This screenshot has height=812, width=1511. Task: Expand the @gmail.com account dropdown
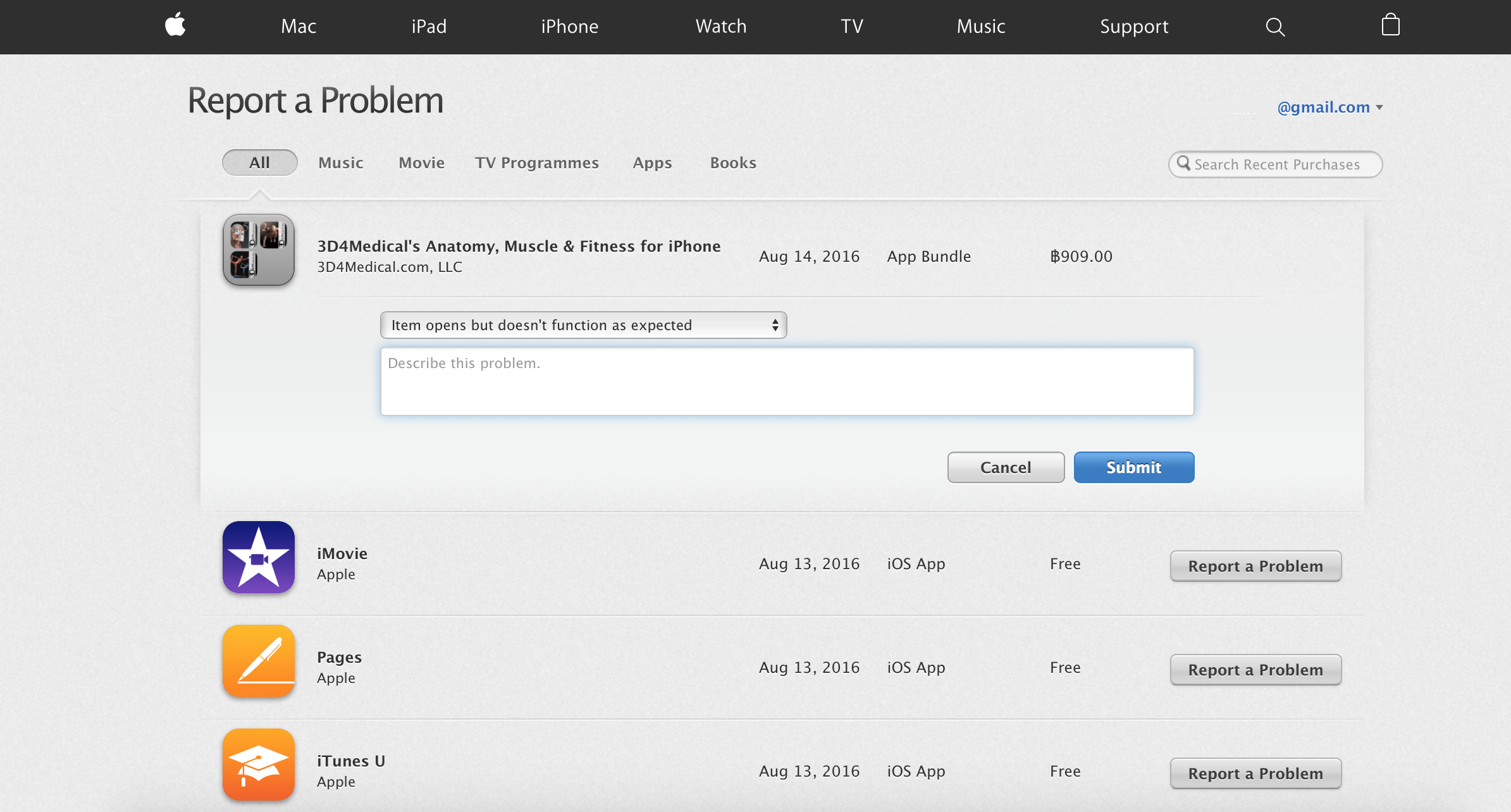click(x=1329, y=108)
